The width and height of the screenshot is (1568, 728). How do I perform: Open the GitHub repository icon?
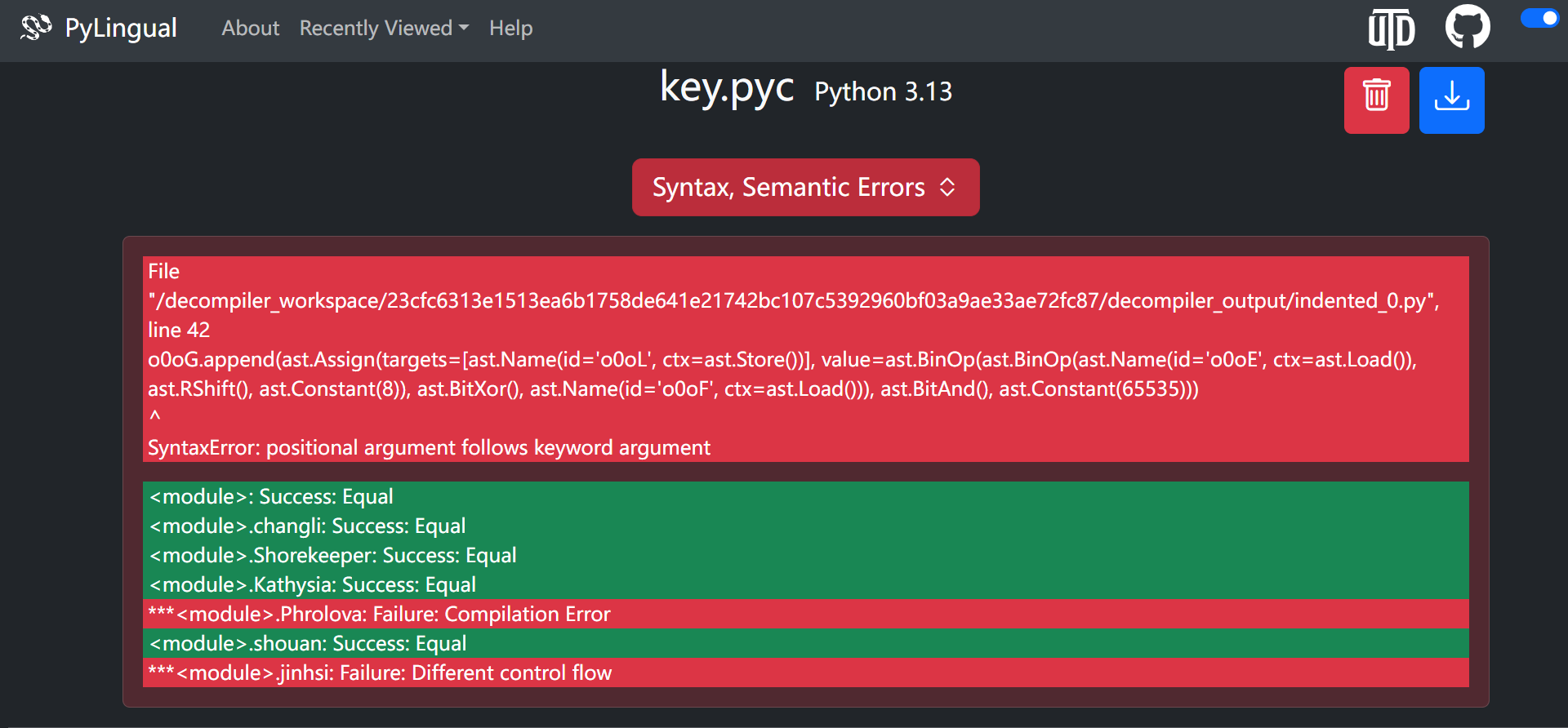pos(1467,28)
